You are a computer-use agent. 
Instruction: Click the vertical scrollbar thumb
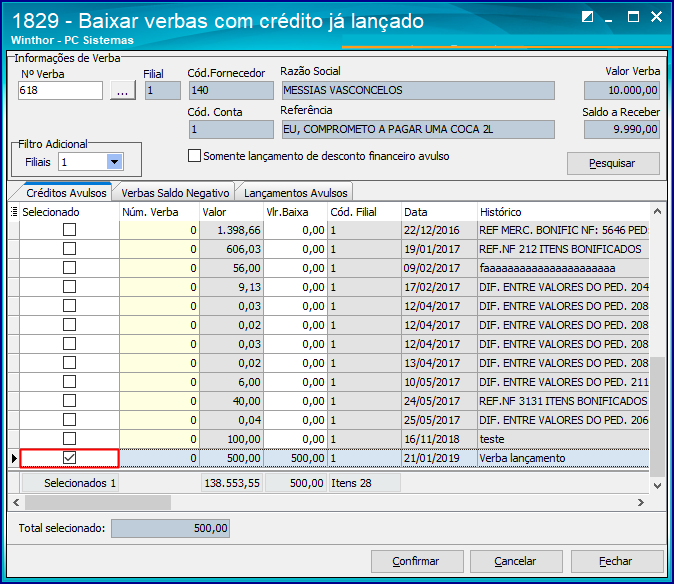point(657,417)
